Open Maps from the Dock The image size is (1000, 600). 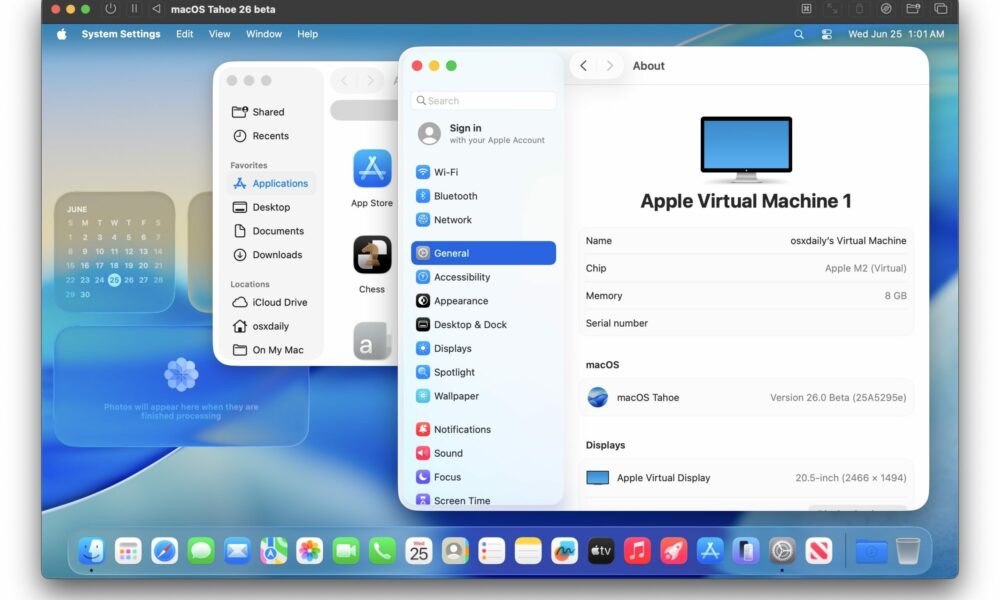274,551
